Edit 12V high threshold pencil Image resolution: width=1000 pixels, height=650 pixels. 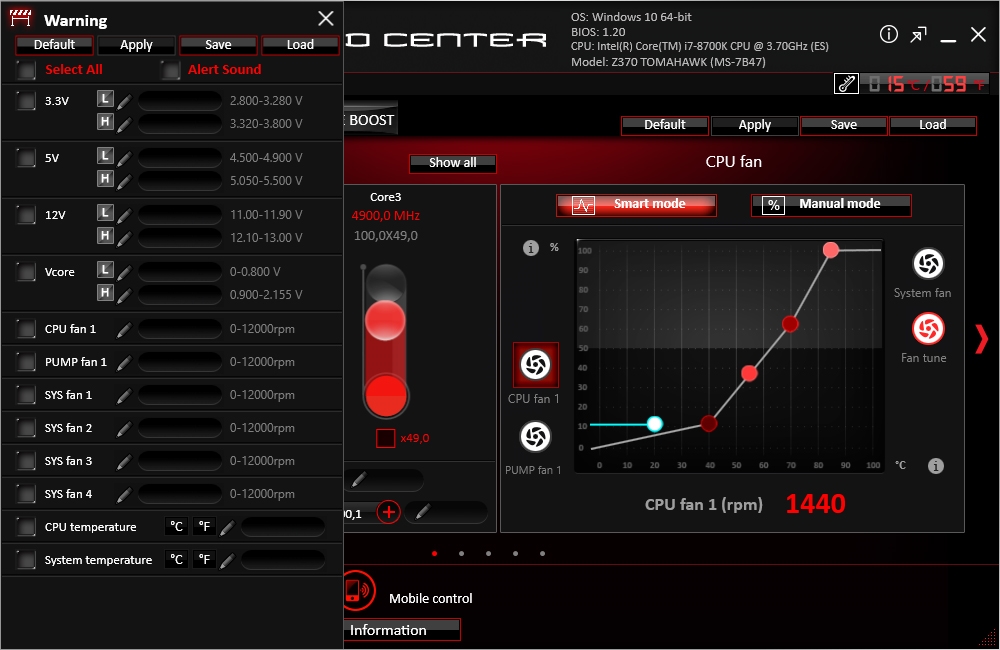coord(124,237)
